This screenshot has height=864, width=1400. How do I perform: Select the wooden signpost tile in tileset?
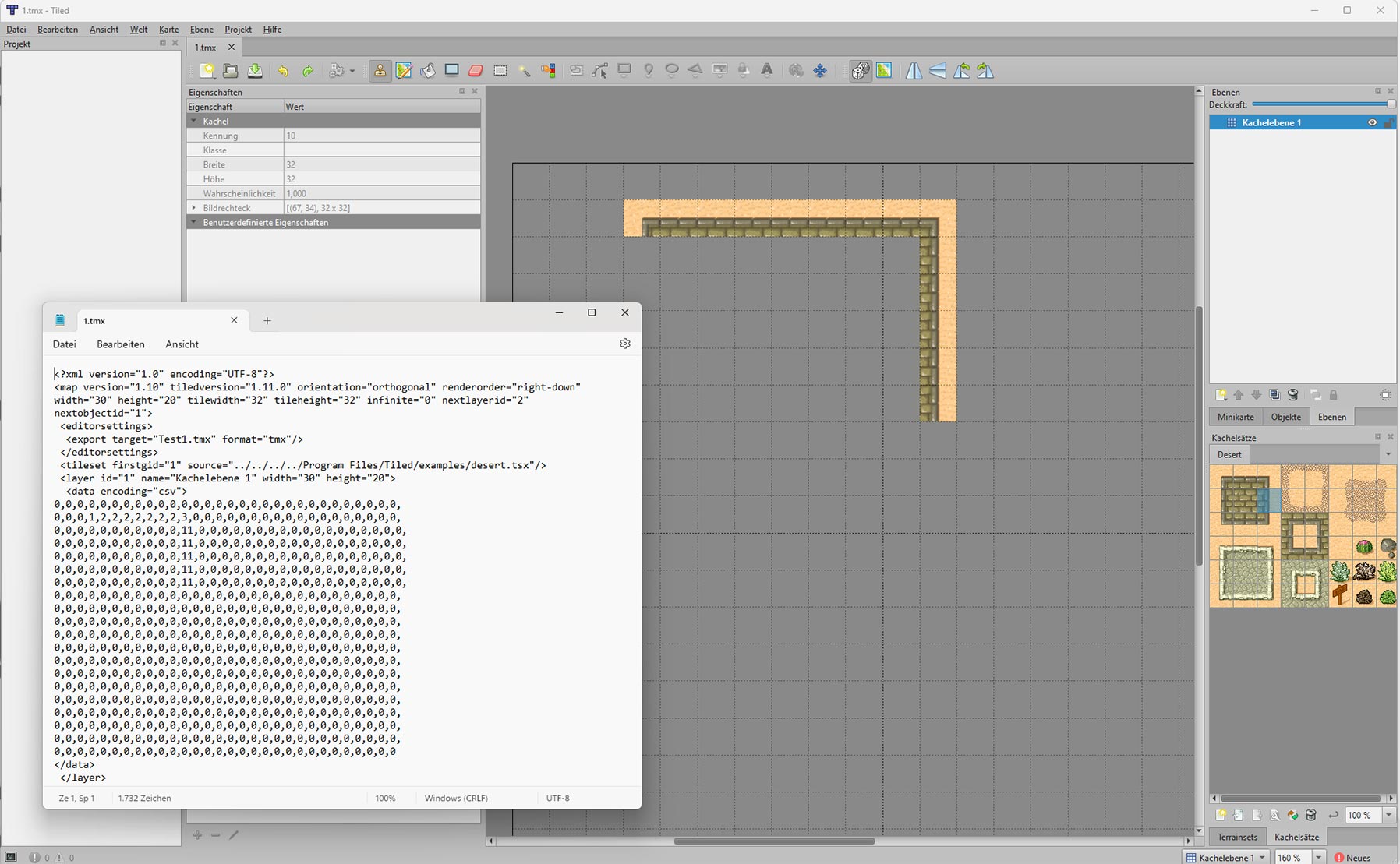coord(1340,595)
